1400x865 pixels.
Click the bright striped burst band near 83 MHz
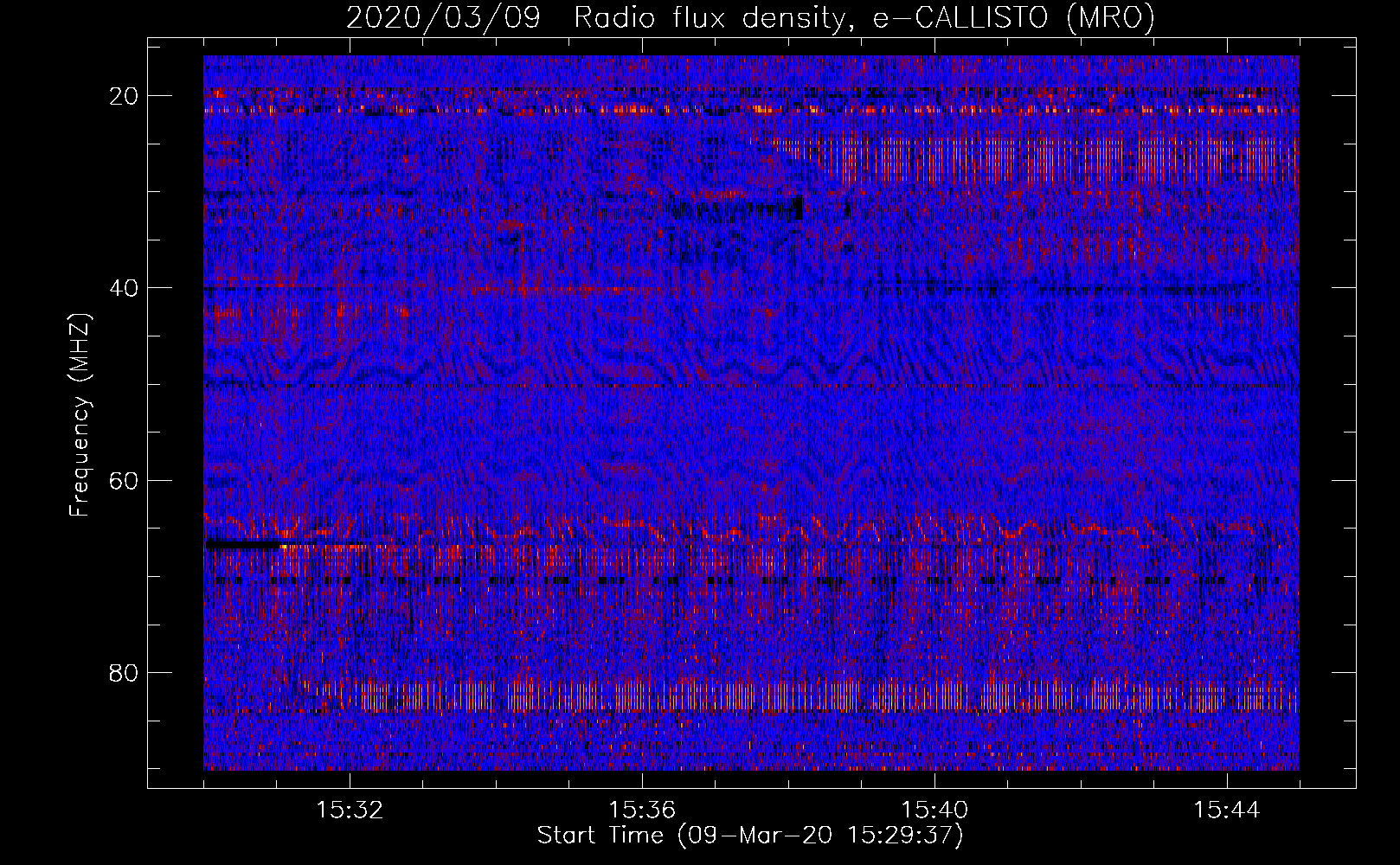796,695
